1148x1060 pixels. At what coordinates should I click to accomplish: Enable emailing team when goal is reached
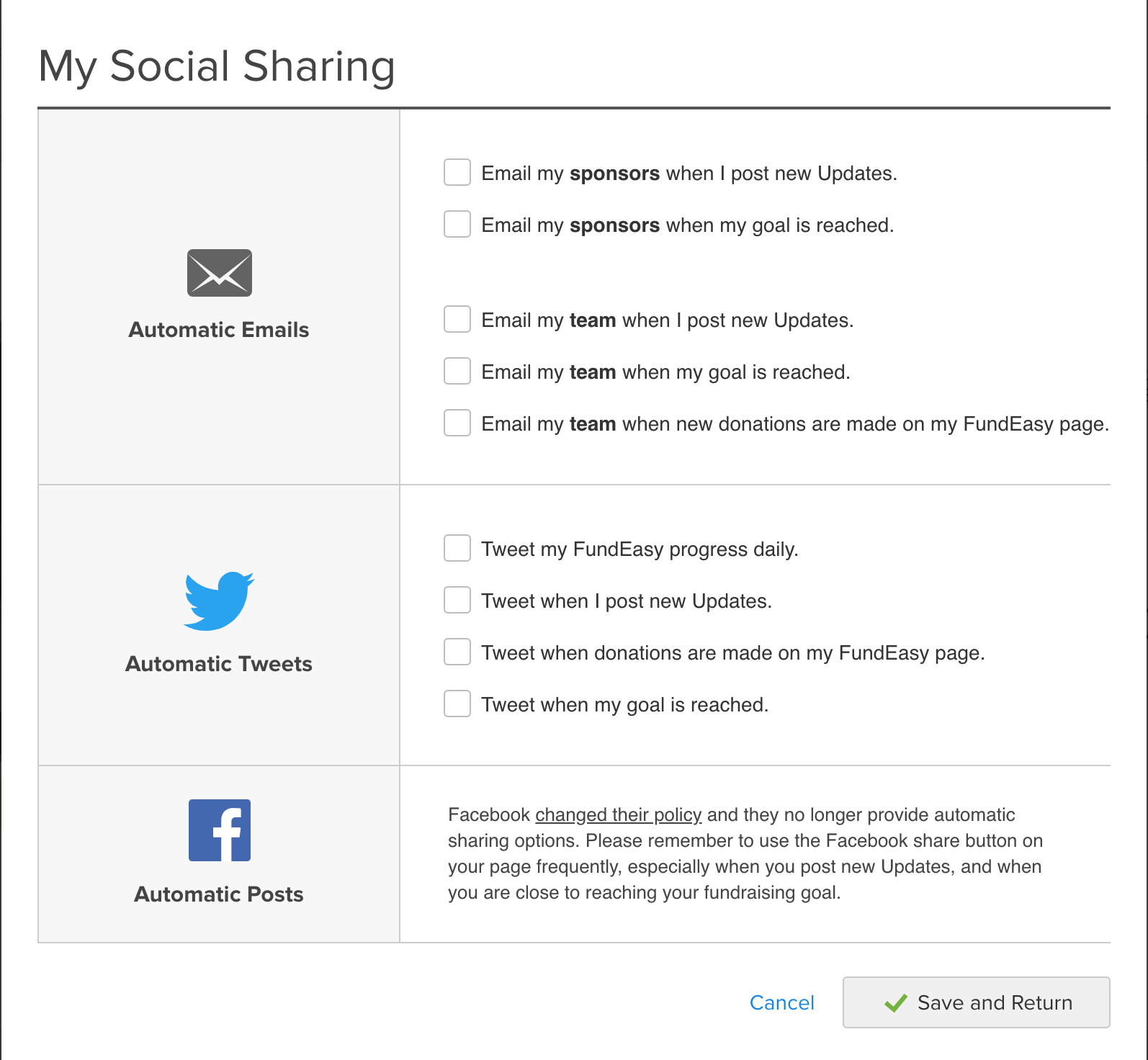pyautogui.click(x=457, y=372)
